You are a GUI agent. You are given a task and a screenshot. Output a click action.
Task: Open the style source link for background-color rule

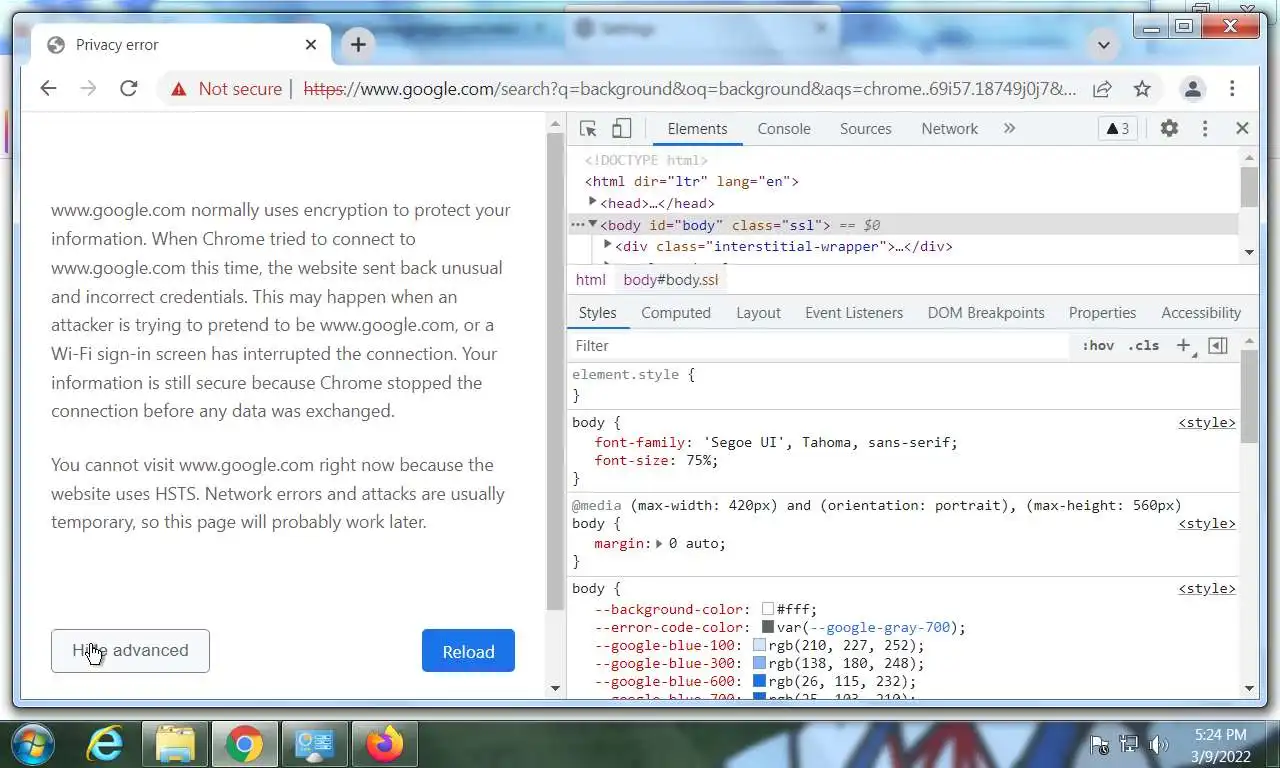pyautogui.click(x=1207, y=588)
